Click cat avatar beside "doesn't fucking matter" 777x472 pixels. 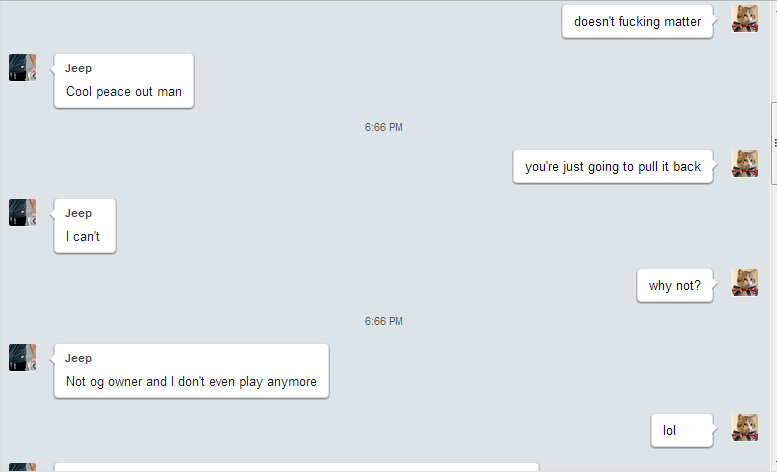point(744,19)
